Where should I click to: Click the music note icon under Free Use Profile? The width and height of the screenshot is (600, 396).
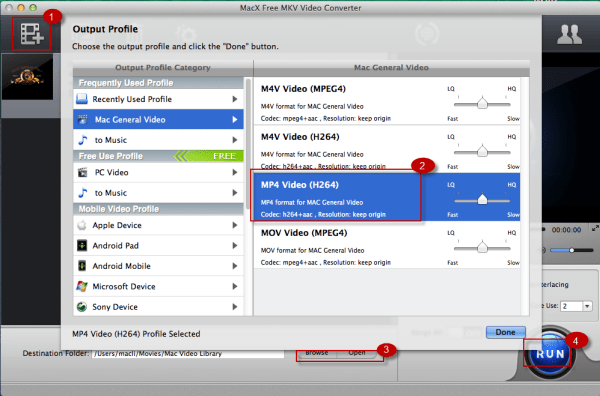[x=82, y=193]
